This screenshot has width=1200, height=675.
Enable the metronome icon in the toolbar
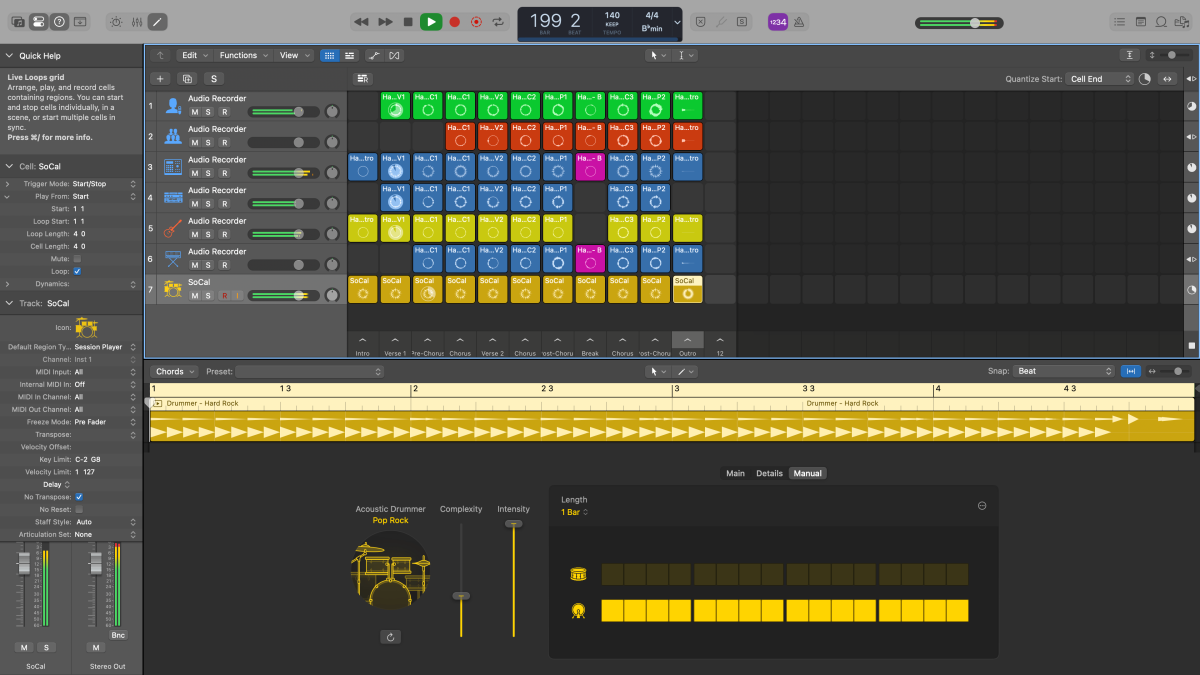(x=797, y=21)
